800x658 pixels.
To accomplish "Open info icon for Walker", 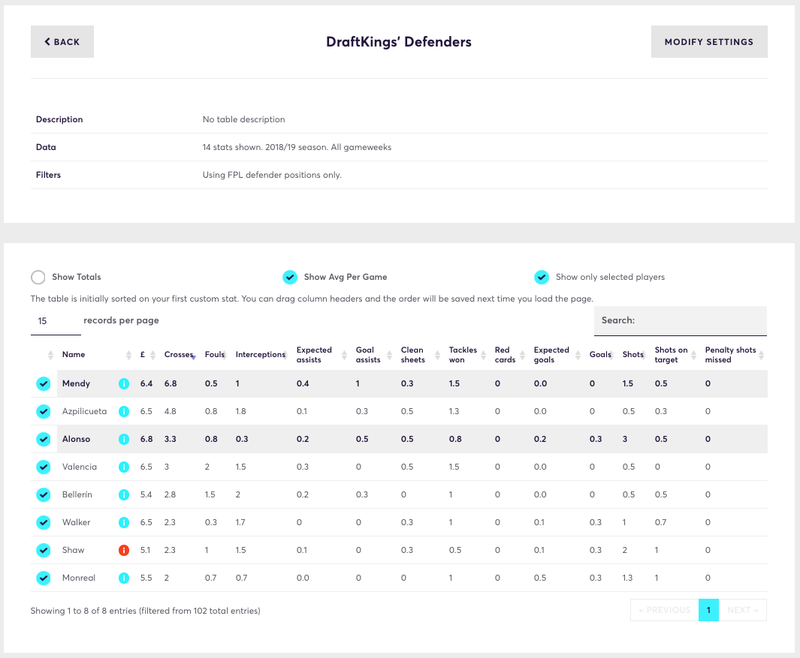I will pyautogui.click(x=123, y=522).
